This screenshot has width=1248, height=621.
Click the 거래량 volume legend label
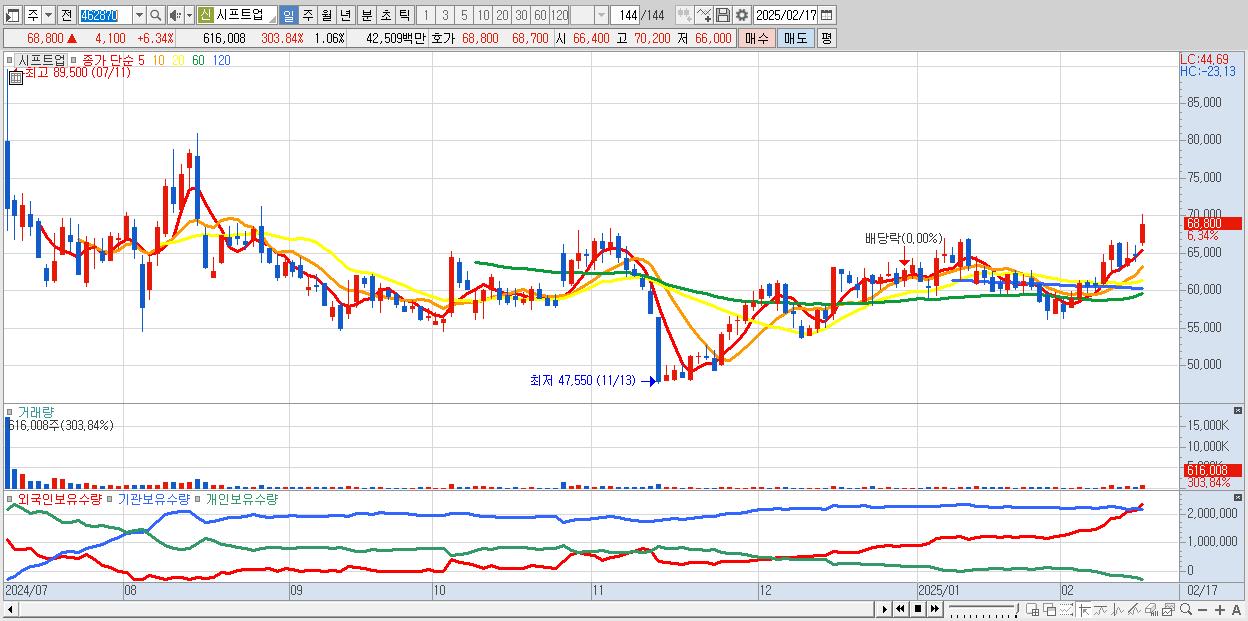click(x=37, y=411)
